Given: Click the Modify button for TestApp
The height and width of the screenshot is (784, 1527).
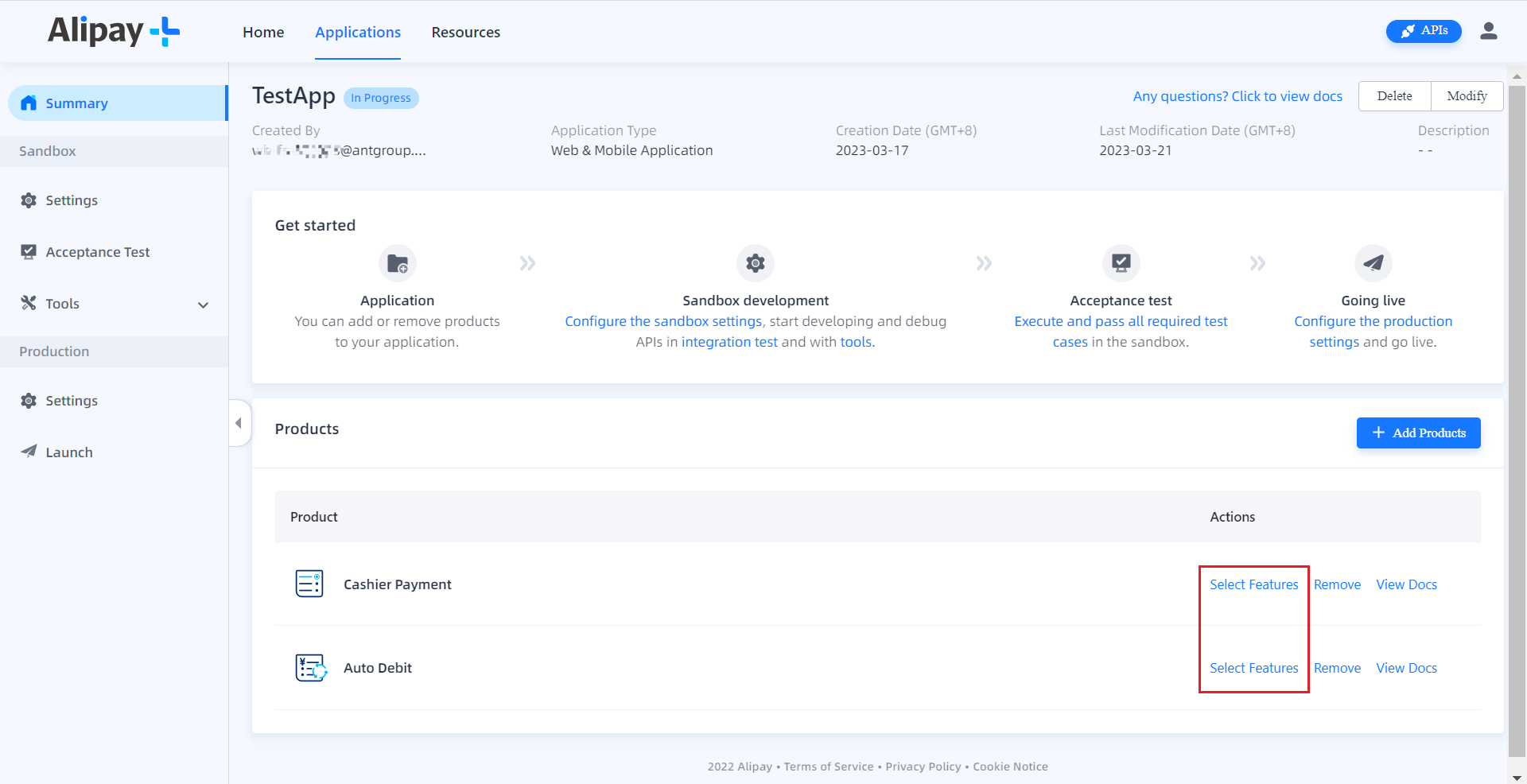Looking at the screenshot, I should [x=1466, y=95].
